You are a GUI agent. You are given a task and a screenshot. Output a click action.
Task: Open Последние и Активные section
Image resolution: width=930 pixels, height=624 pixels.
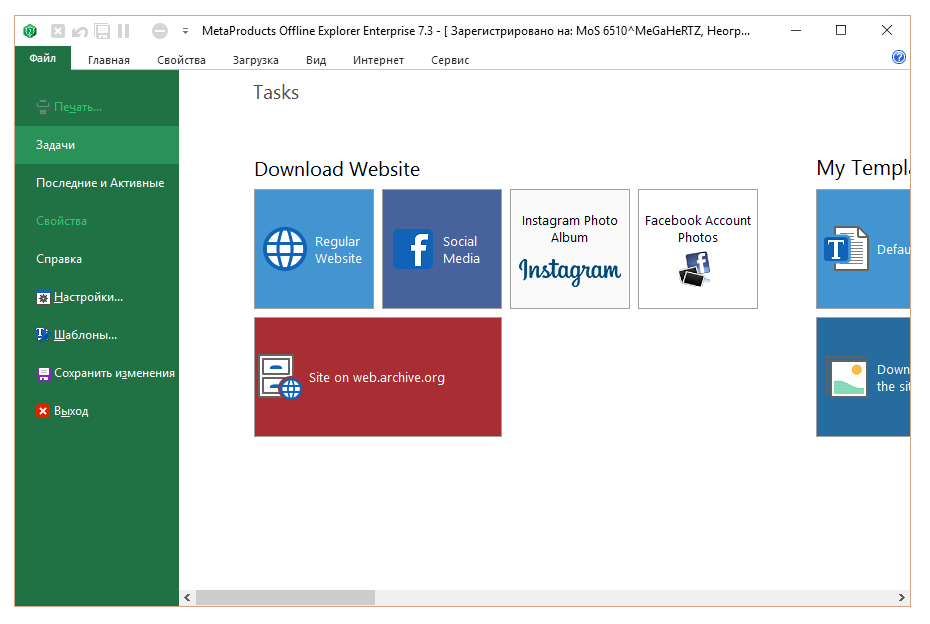coord(97,183)
